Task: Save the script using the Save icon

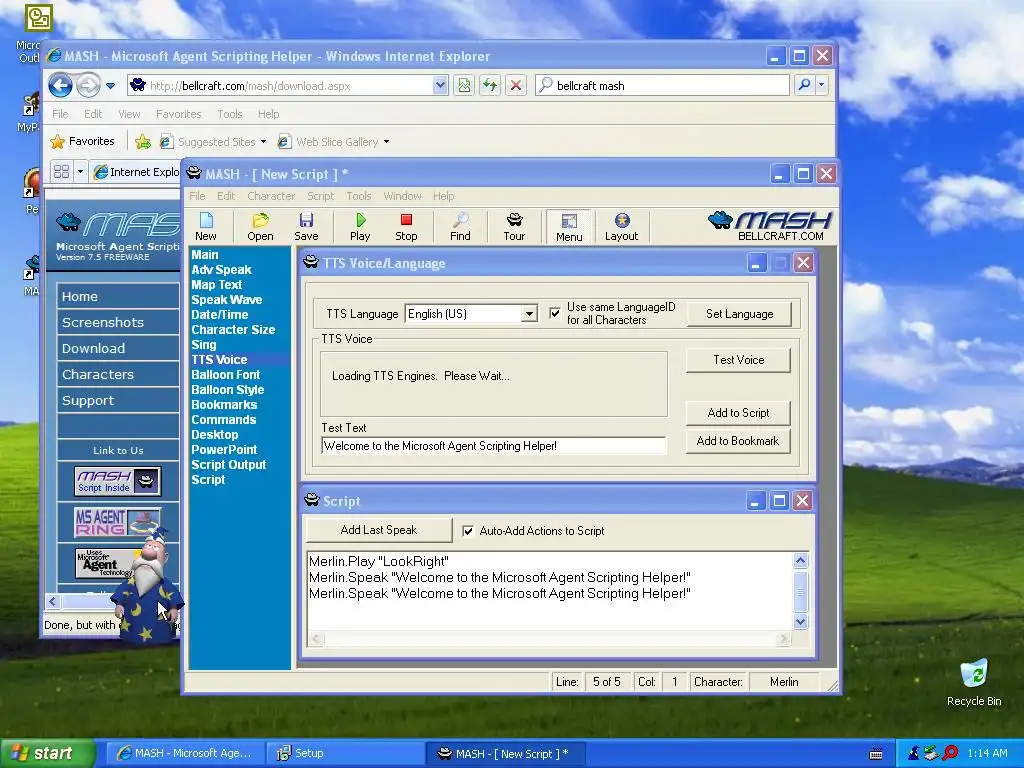Action: 306,227
